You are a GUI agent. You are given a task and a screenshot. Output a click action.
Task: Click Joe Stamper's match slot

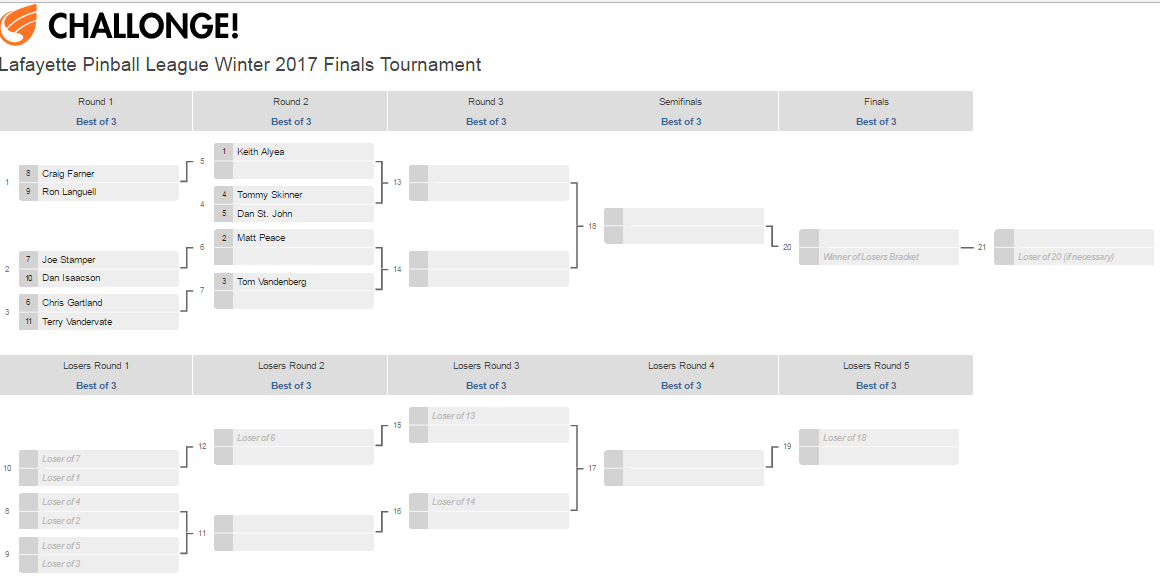pos(99,260)
